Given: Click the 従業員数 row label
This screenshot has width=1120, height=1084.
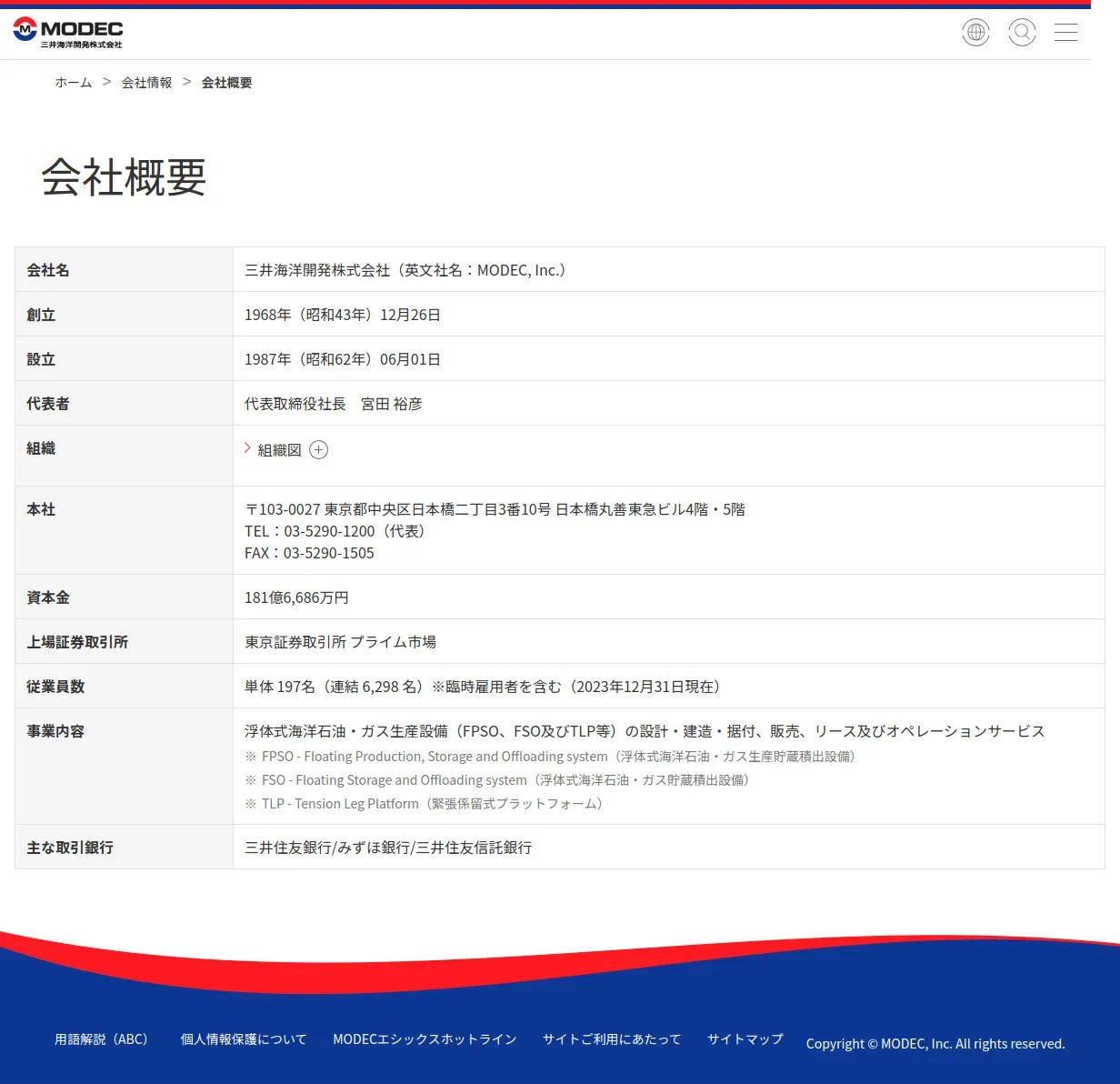Looking at the screenshot, I should 55,687.
